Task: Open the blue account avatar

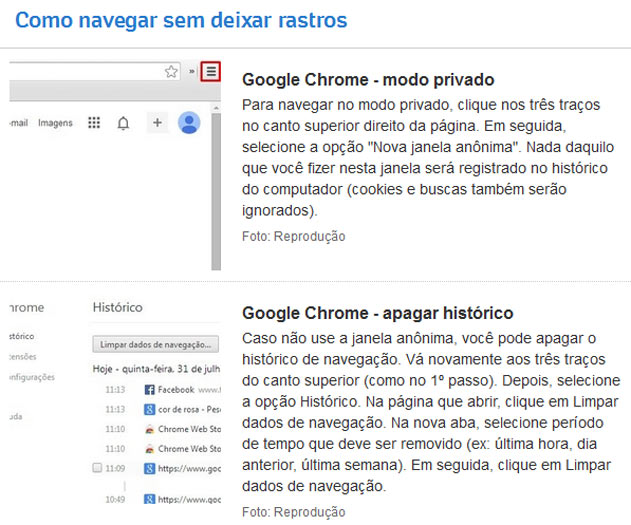Action: coord(189,123)
